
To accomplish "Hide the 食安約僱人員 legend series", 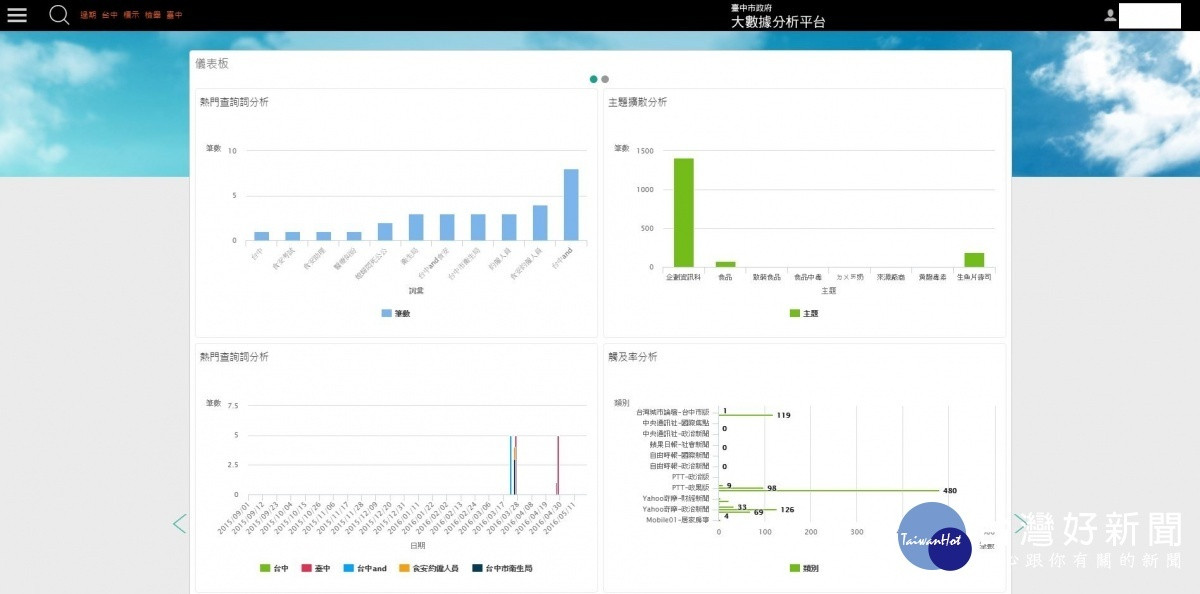I will click(x=428, y=568).
